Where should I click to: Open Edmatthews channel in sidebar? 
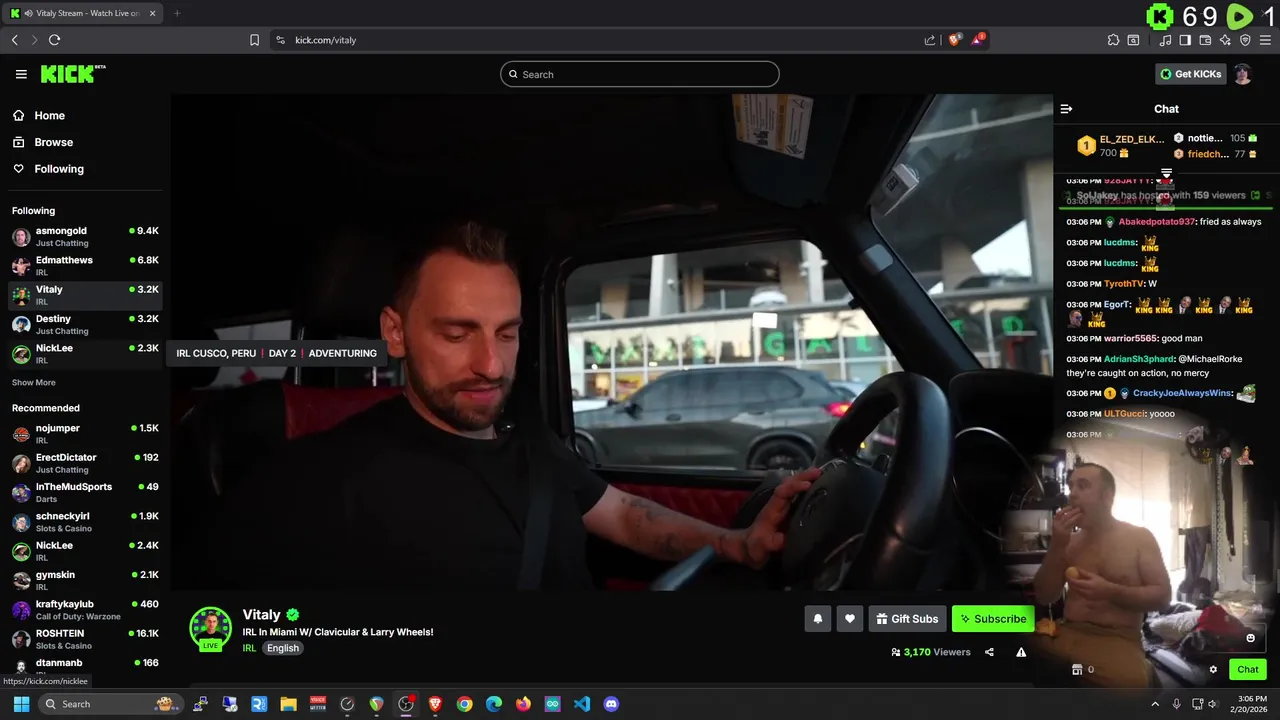pyautogui.click(x=85, y=265)
